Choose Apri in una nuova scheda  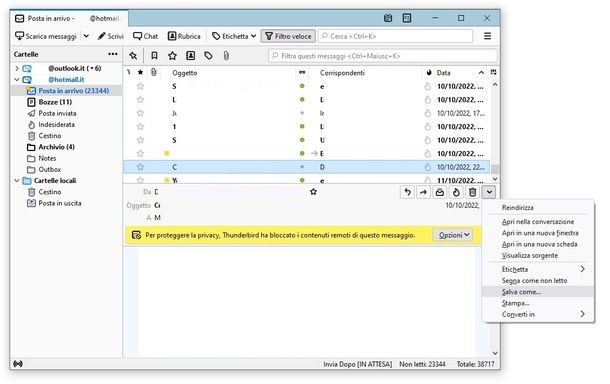click(x=538, y=244)
